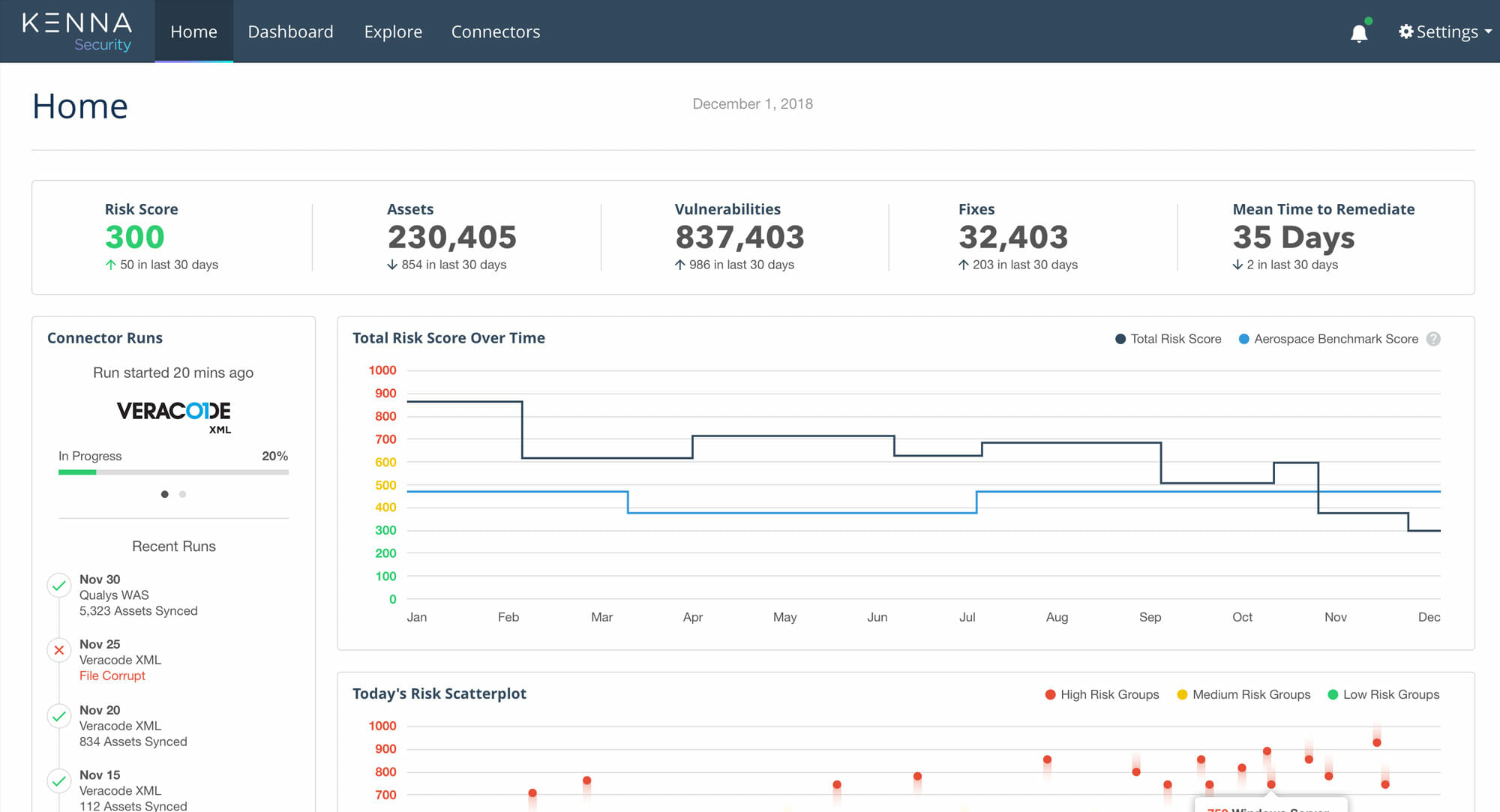Screen dimensions: 1500x812
Task: Select the second carousel dot under the progress bar
Action: [181, 494]
